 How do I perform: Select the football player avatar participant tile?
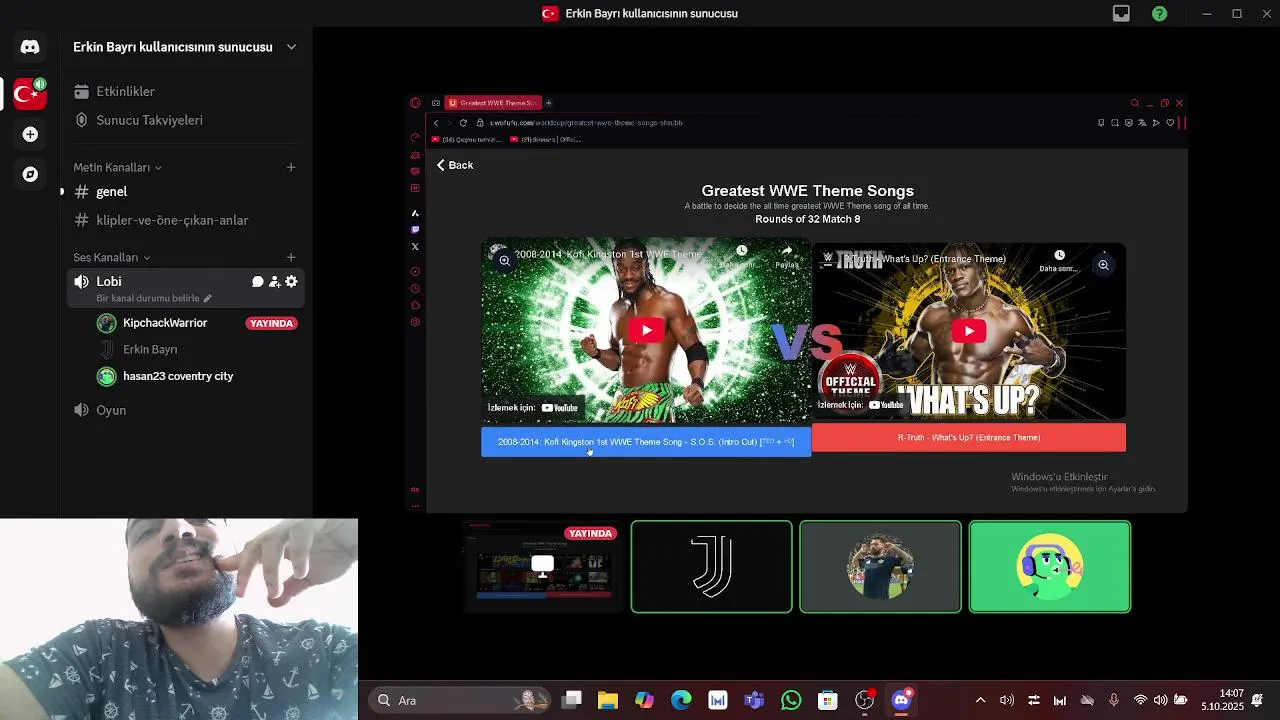[880, 566]
